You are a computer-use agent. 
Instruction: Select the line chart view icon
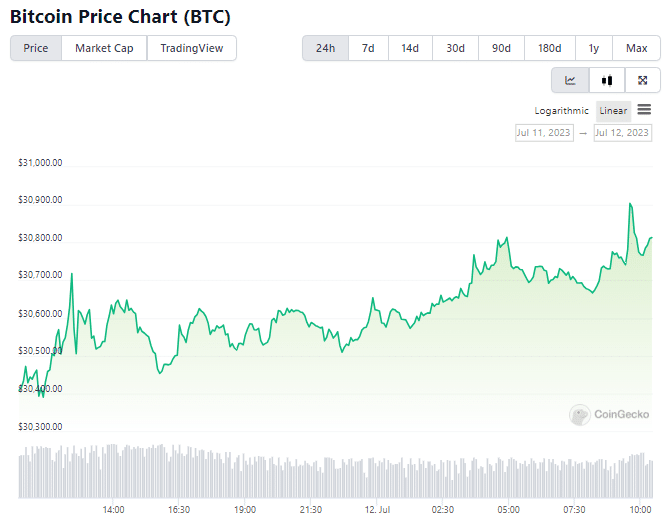(570, 80)
